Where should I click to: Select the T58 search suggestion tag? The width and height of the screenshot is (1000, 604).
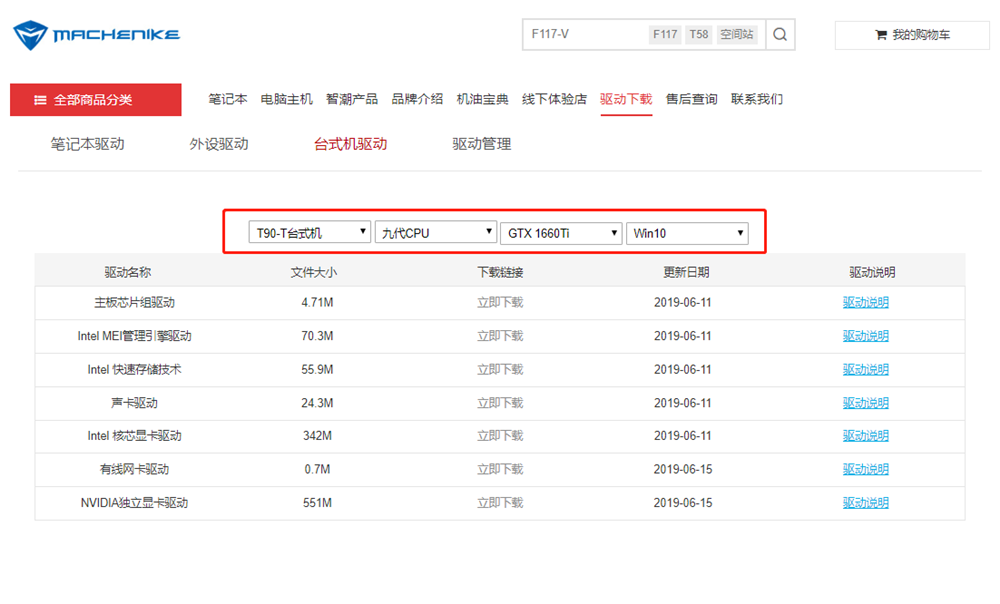[699, 35]
